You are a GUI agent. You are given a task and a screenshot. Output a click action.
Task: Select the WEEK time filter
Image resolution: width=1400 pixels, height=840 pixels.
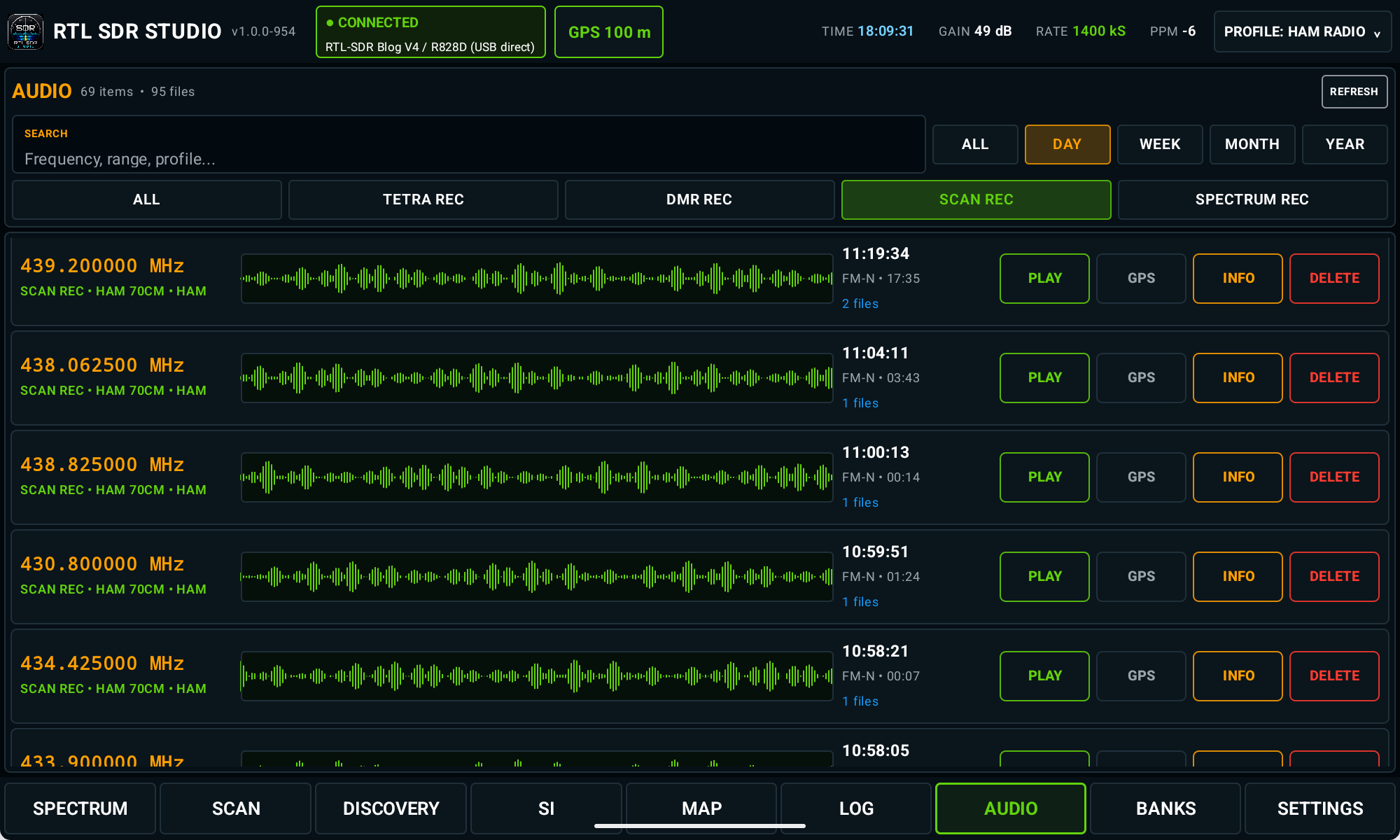coord(1160,144)
